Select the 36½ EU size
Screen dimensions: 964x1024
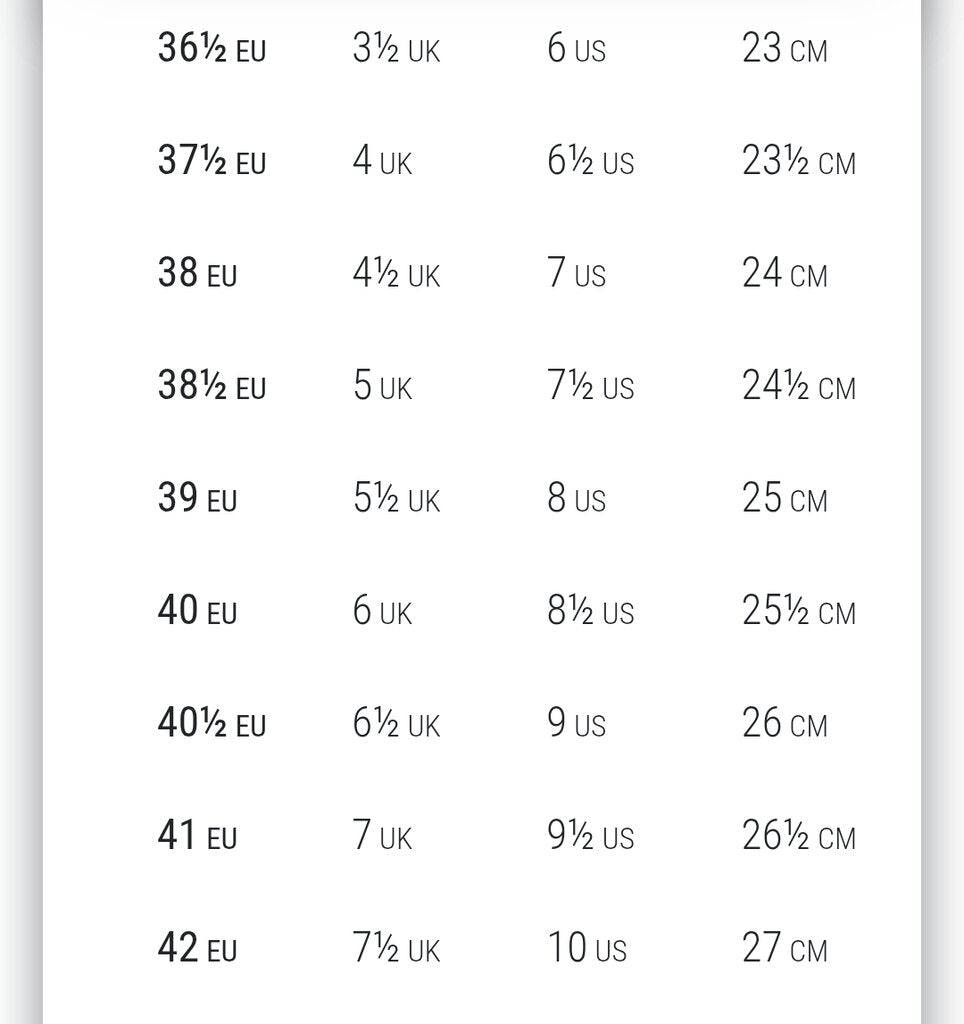point(212,49)
